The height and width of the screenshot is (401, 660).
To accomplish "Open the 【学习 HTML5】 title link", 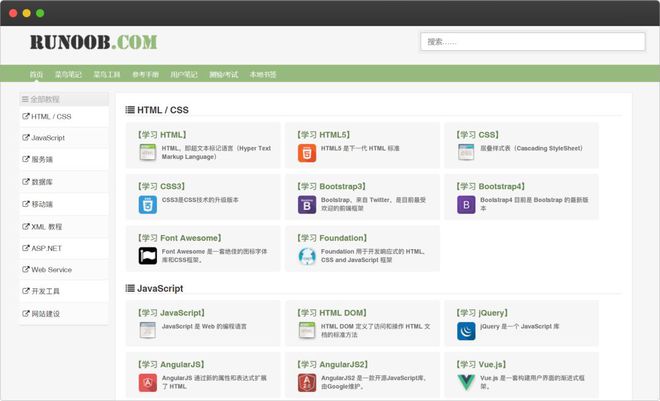I will point(324,135).
